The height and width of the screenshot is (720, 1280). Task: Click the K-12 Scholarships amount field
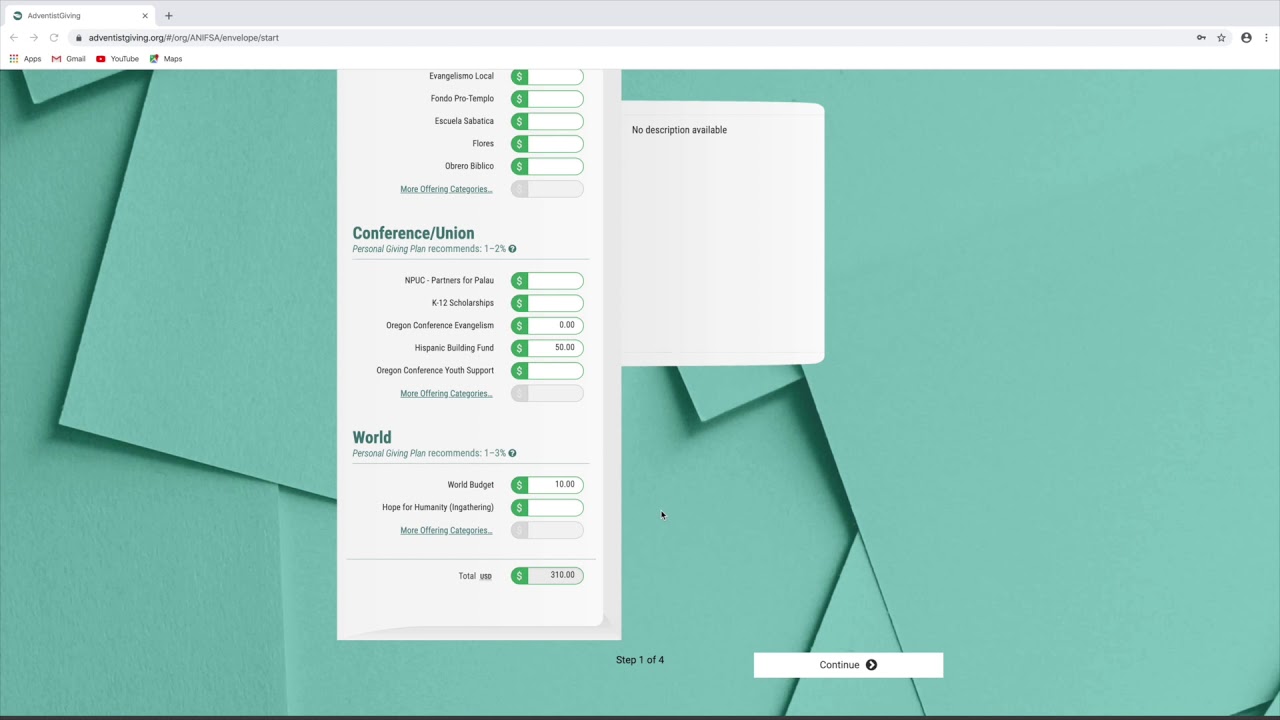coord(547,303)
